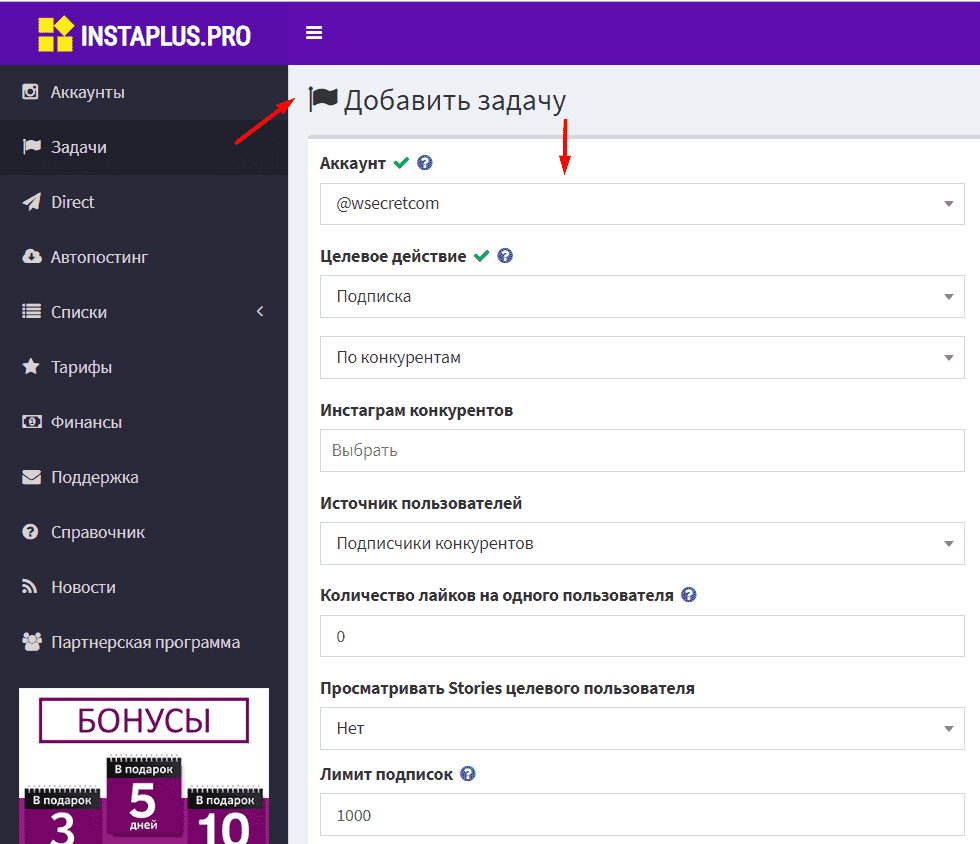Screen dimensions: 980x844
Task: Click the list icon beside Списки
Action: [x=31, y=311]
